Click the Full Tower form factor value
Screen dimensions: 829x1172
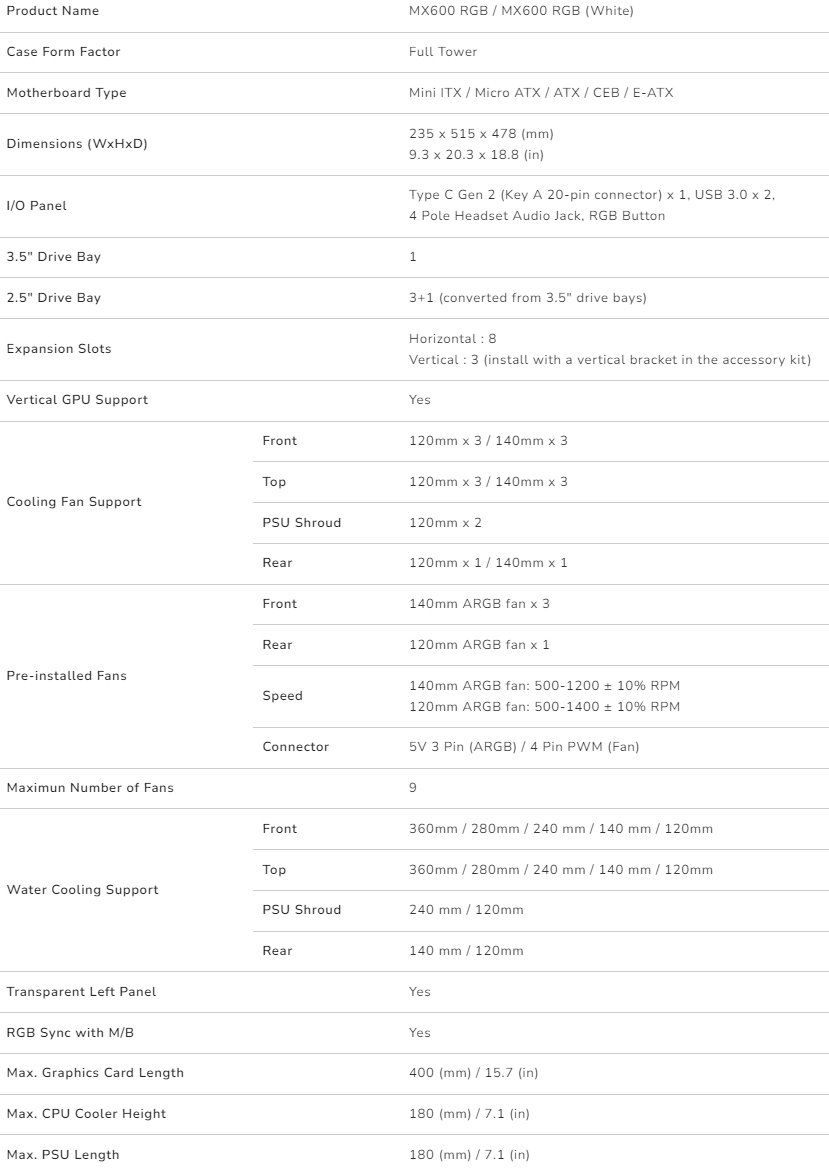(443, 52)
